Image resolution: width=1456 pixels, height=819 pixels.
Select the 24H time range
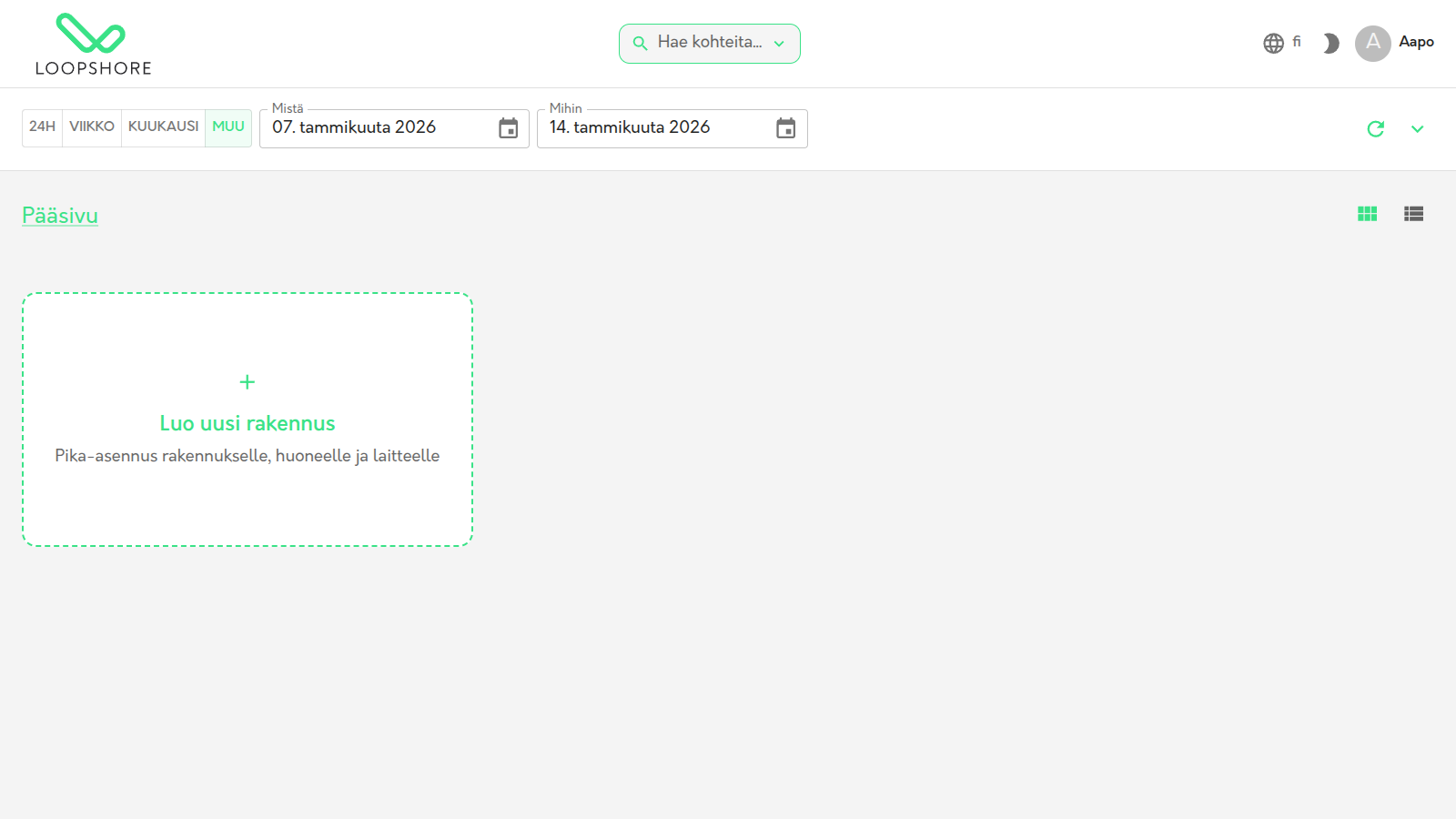[x=42, y=127]
